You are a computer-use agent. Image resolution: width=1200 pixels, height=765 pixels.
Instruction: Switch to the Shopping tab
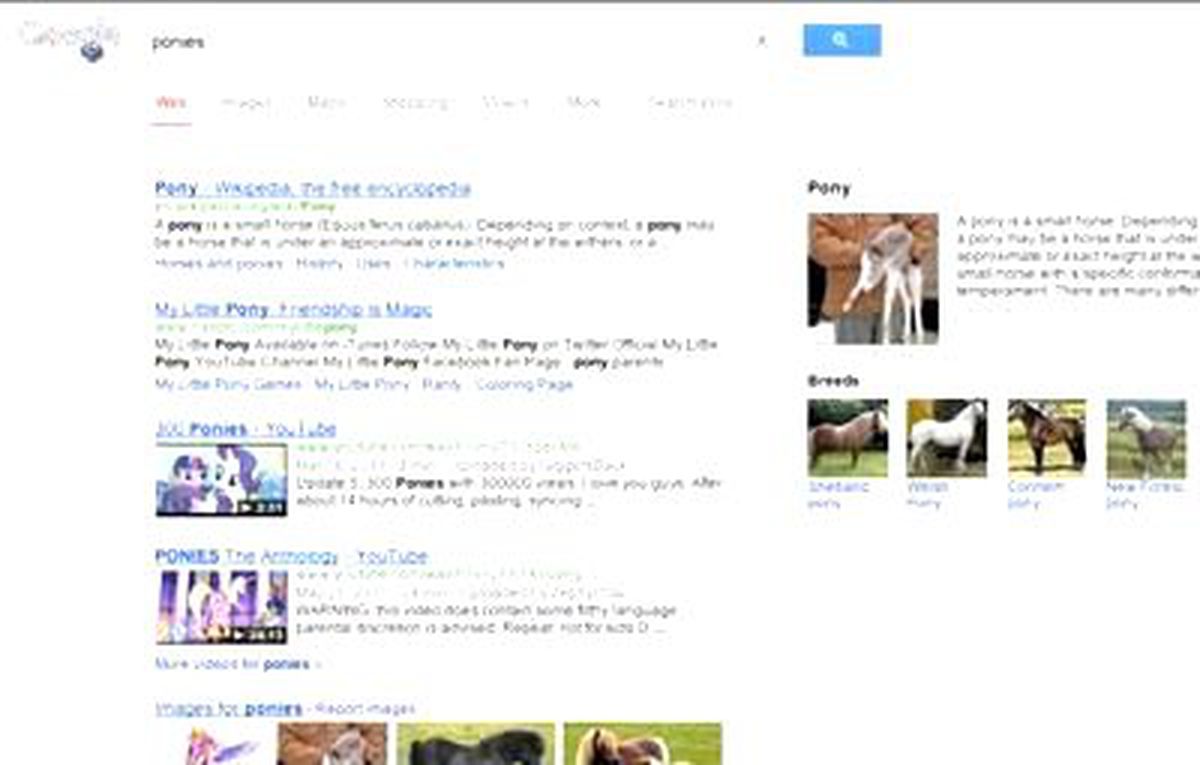tap(415, 102)
